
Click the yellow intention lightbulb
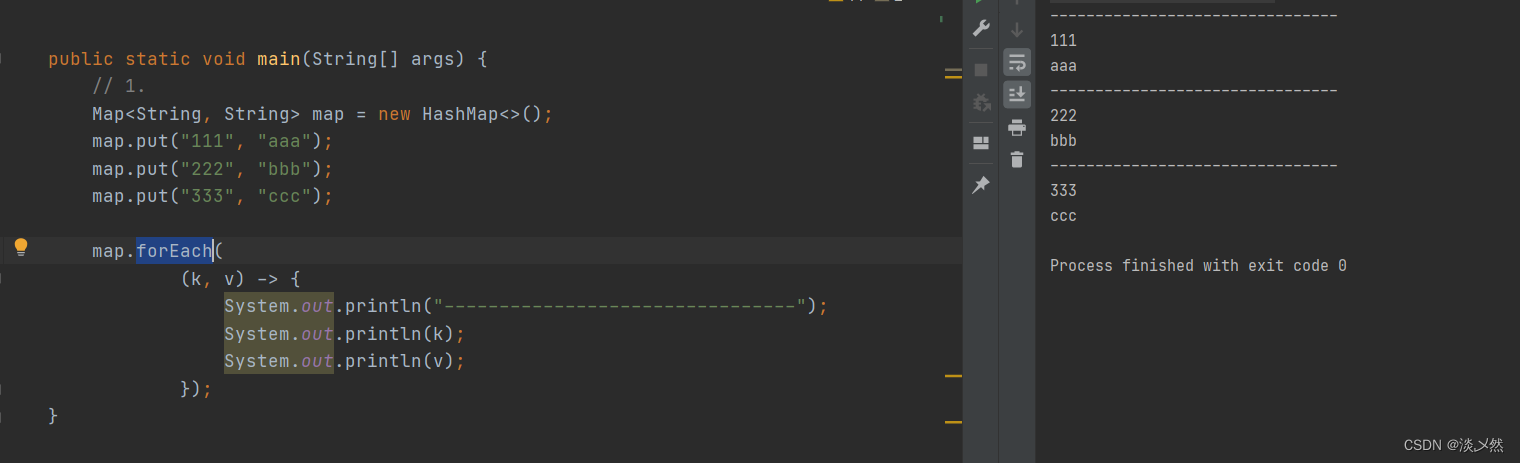tap(20, 247)
